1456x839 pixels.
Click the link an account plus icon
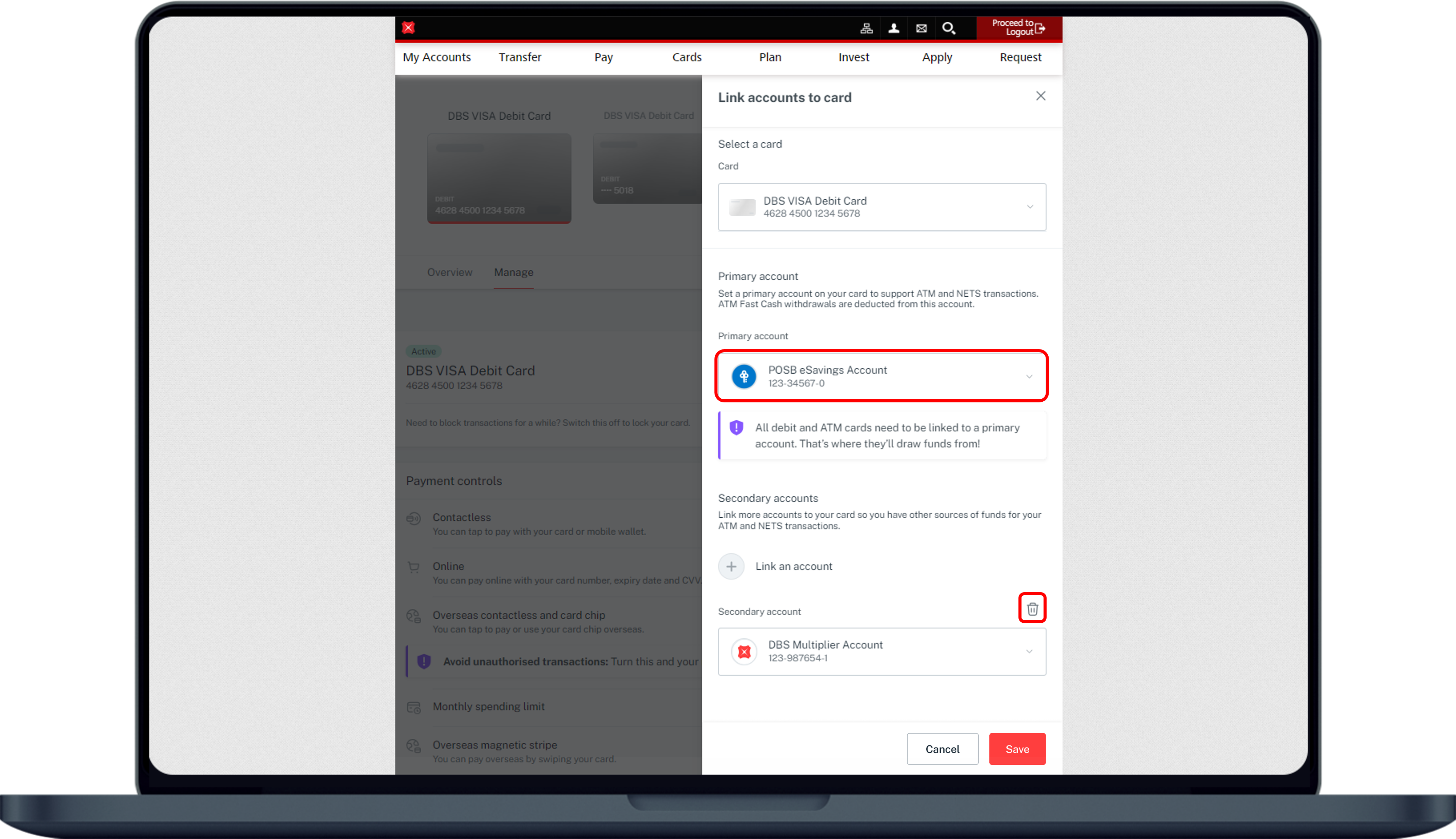731,566
